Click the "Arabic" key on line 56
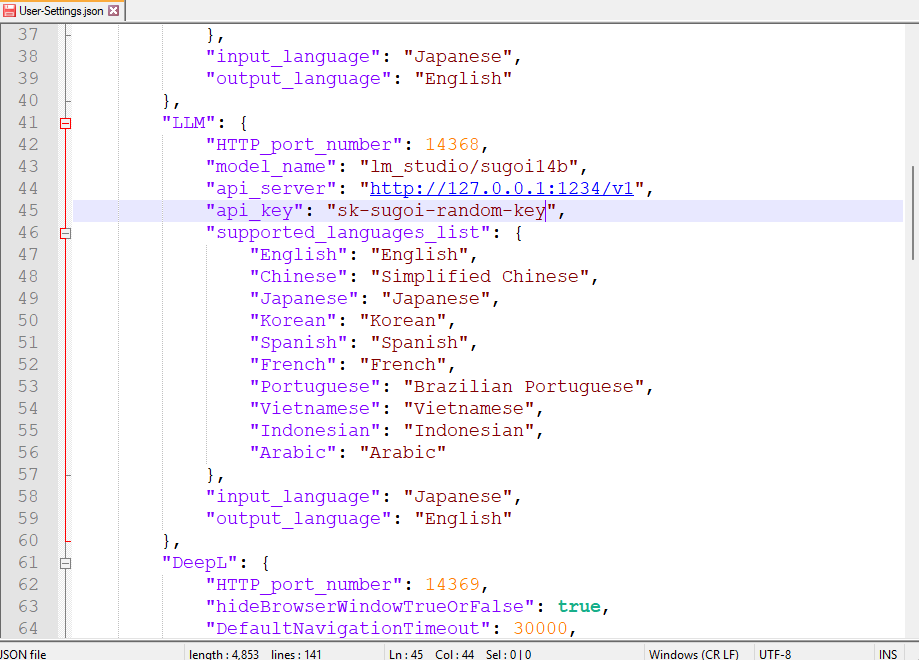Image resolution: width=919 pixels, height=660 pixels. click(x=293, y=453)
